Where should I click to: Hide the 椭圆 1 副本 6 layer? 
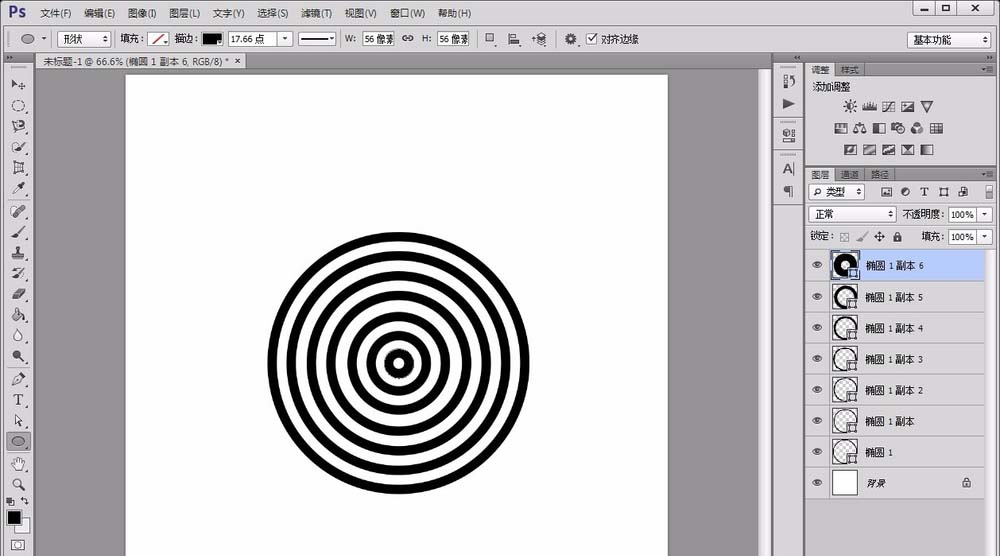(817, 265)
